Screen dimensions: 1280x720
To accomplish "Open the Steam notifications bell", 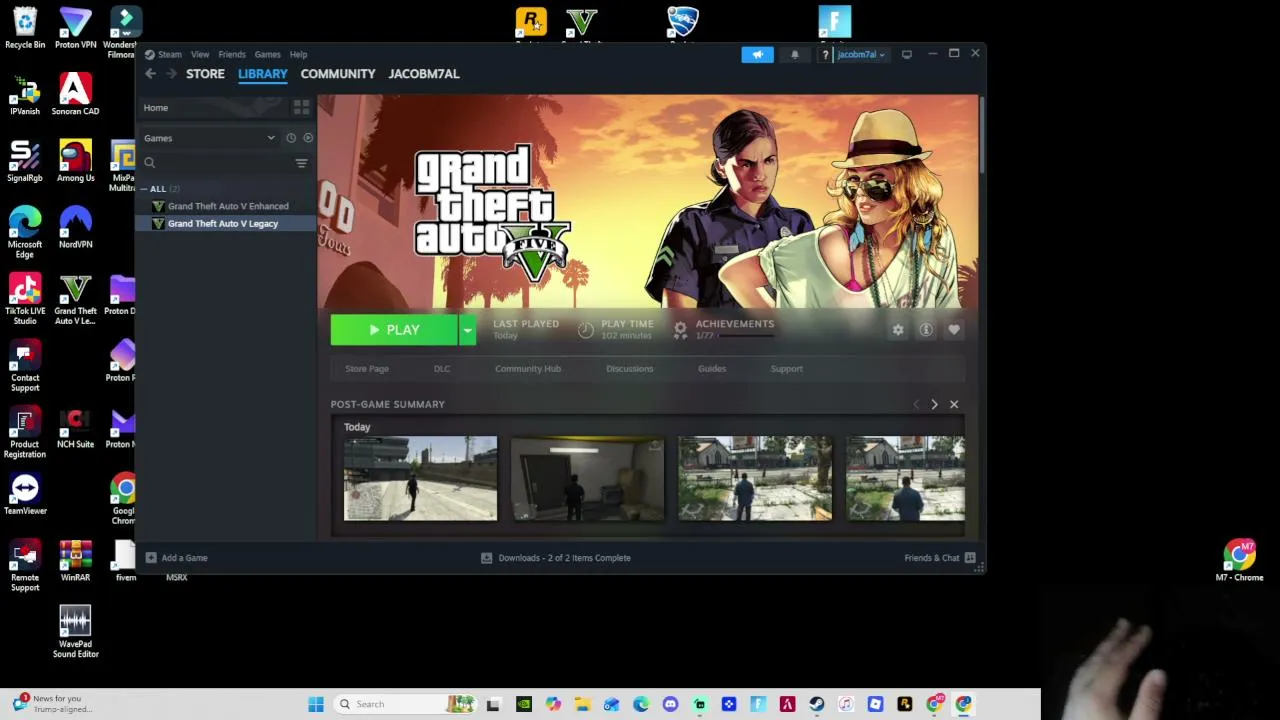I will click(795, 54).
